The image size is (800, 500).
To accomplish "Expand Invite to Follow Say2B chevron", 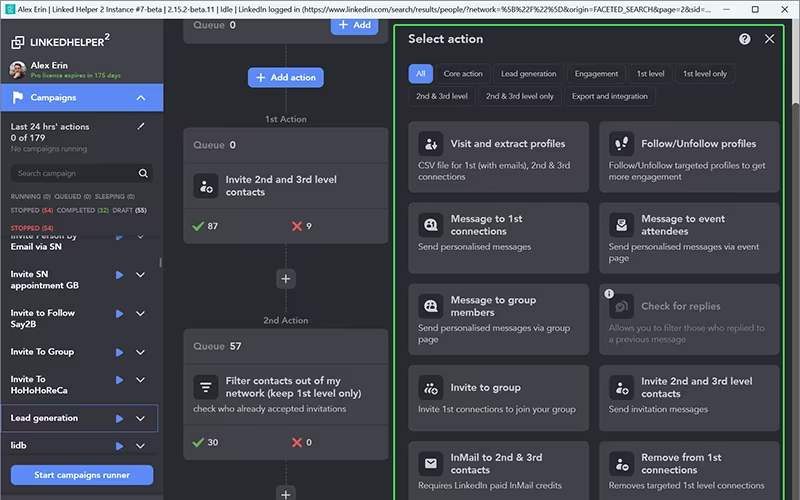I will click(x=140, y=314).
